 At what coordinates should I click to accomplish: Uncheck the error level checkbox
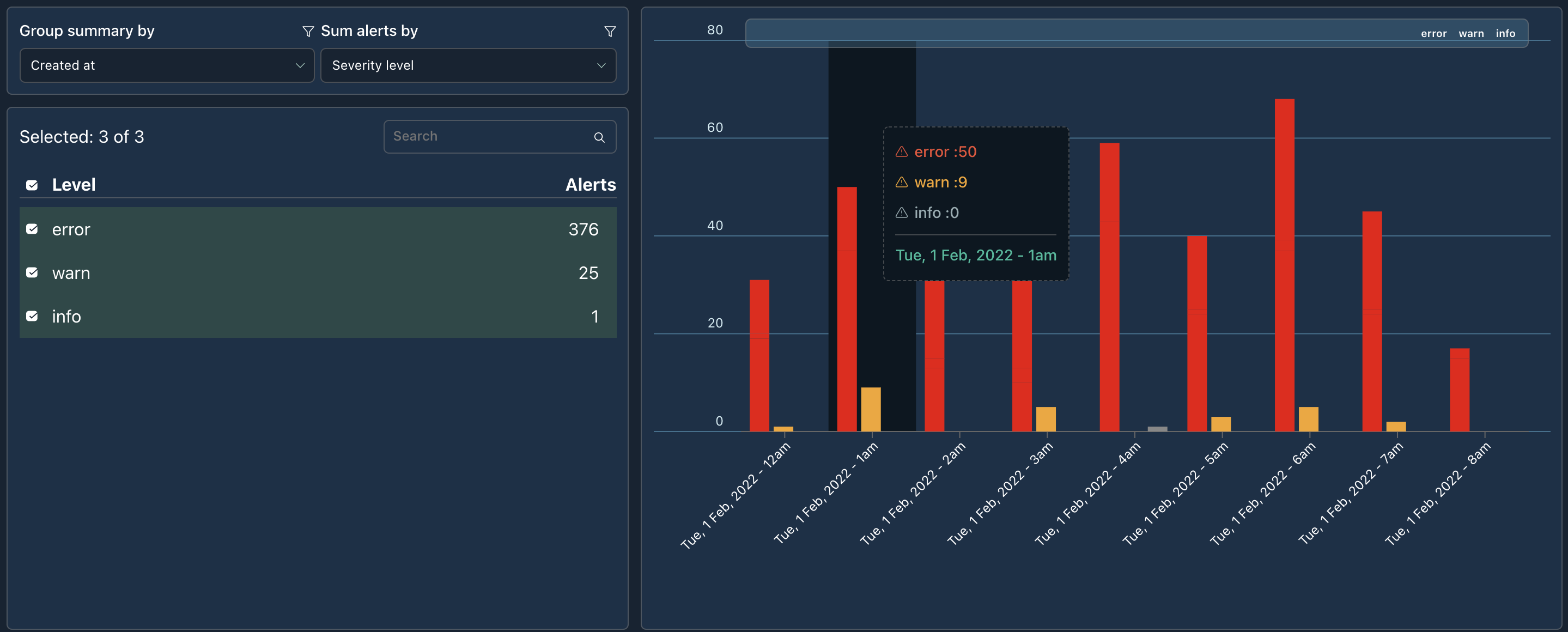[x=32, y=229]
